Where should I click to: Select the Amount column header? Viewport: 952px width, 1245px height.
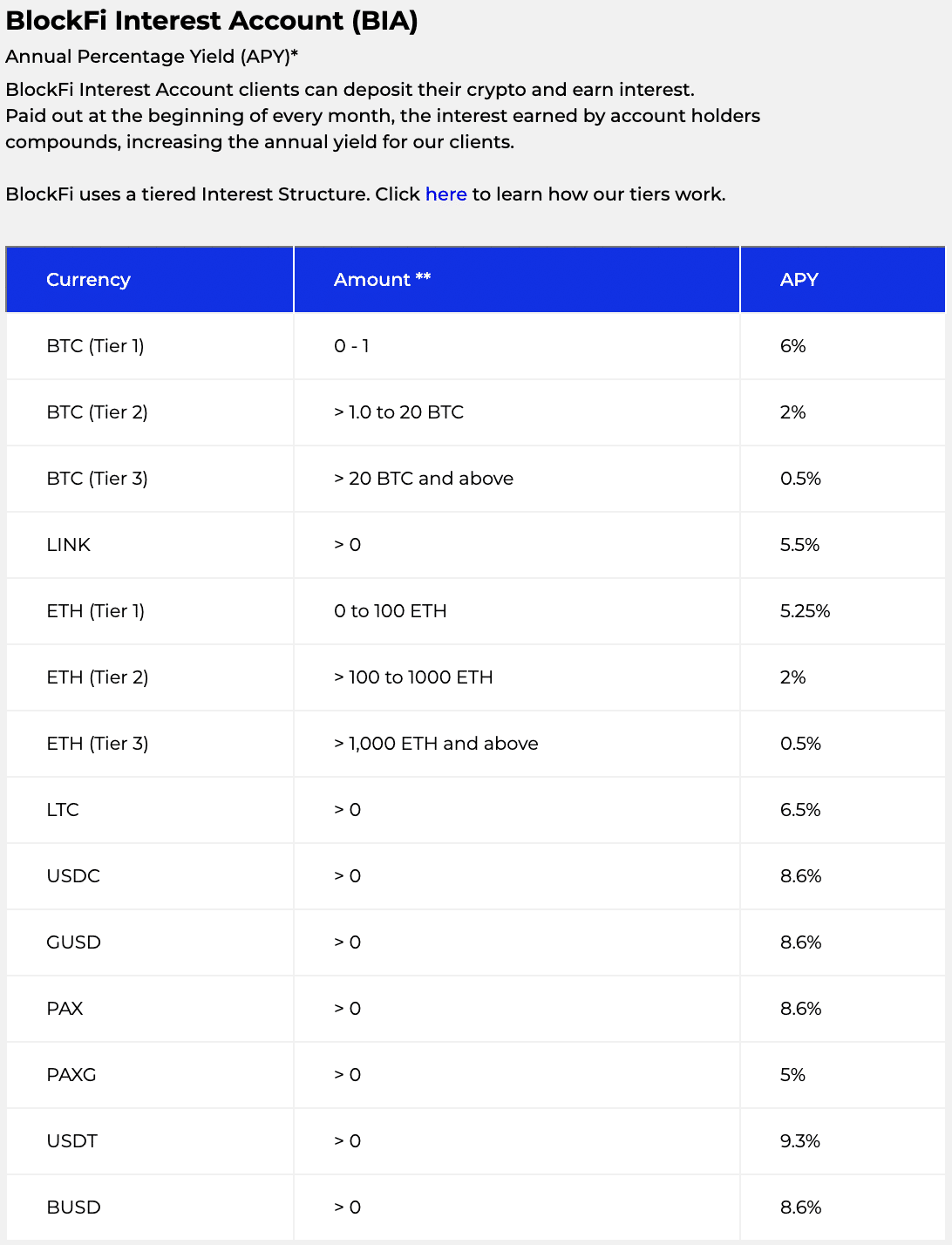pyautogui.click(x=517, y=279)
